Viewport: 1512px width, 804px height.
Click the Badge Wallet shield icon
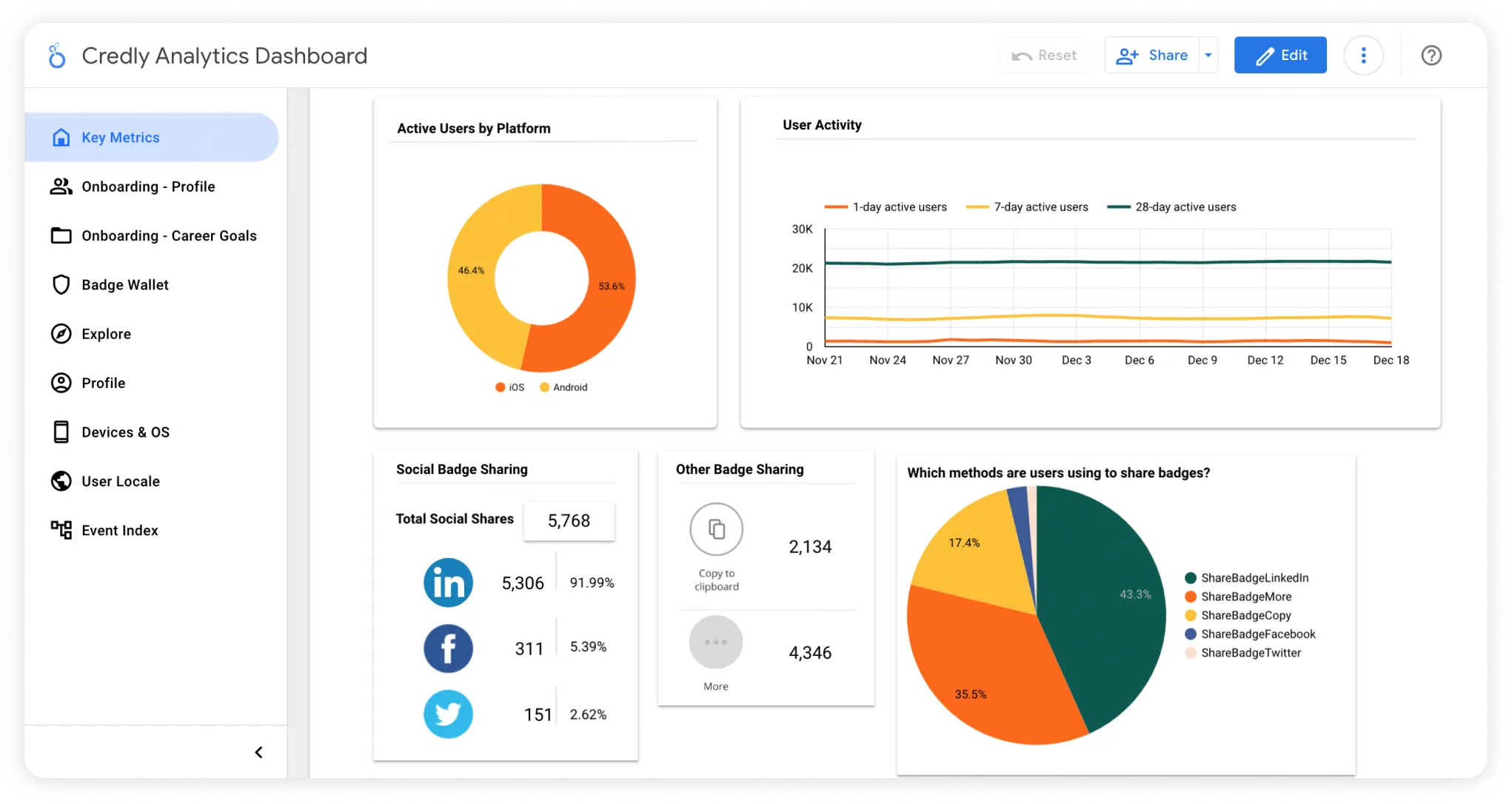coord(61,285)
